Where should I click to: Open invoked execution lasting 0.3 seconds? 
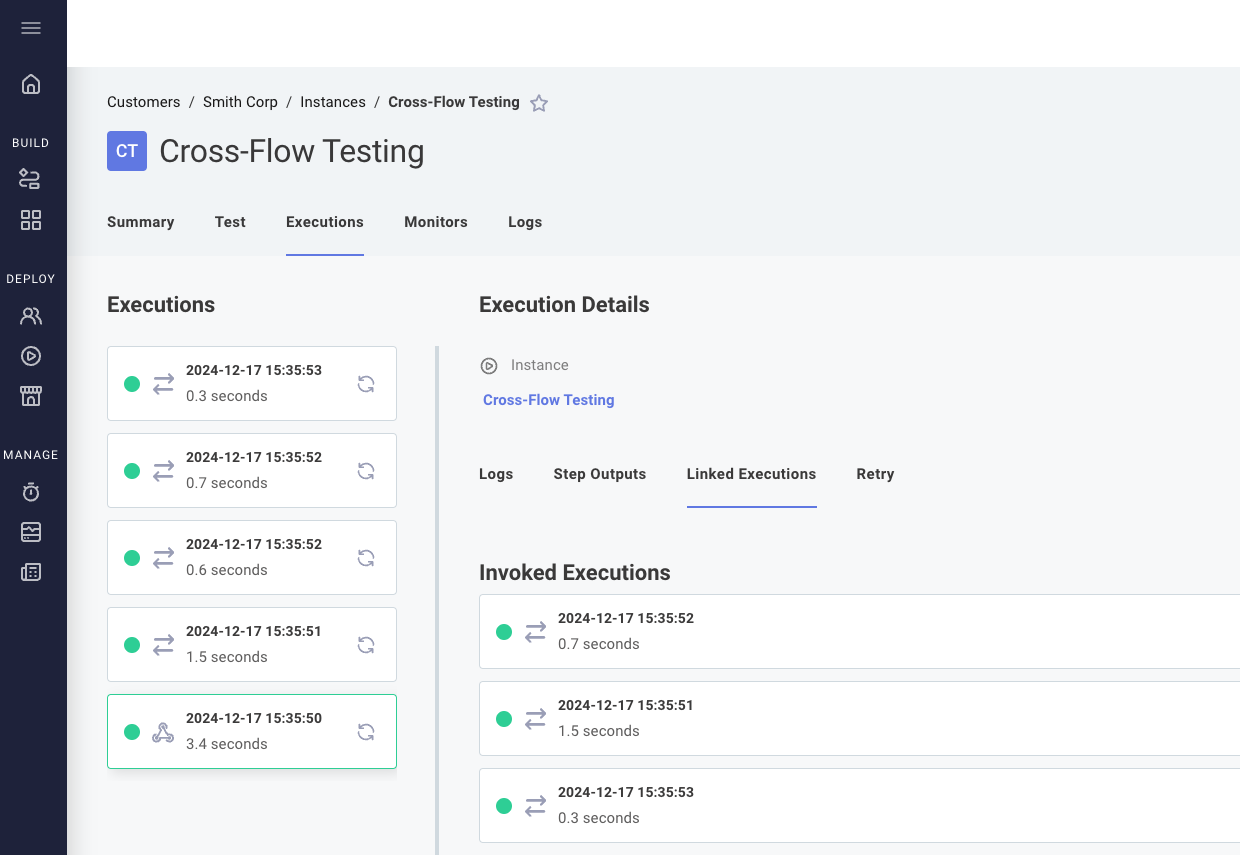pos(858,805)
